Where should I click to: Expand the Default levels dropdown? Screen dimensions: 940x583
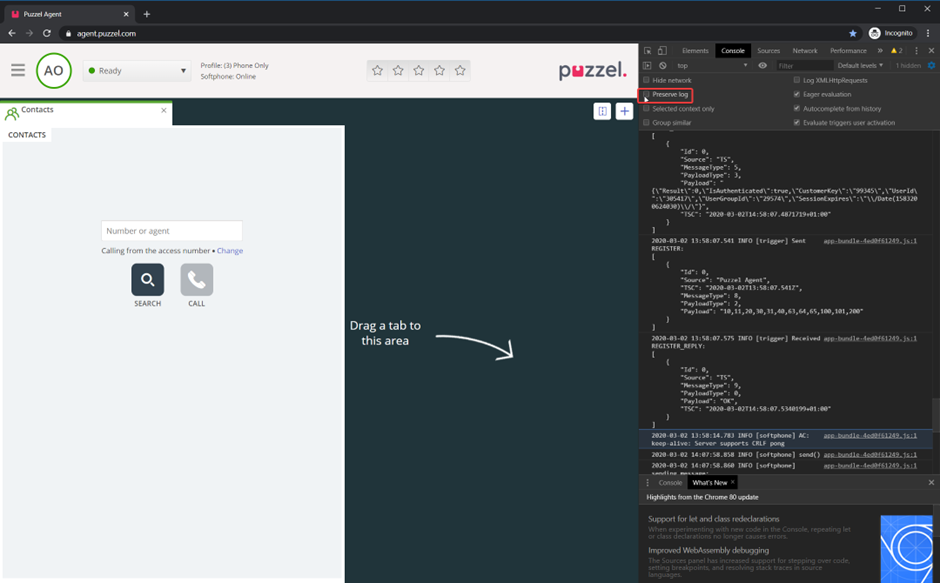[x=860, y=66]
